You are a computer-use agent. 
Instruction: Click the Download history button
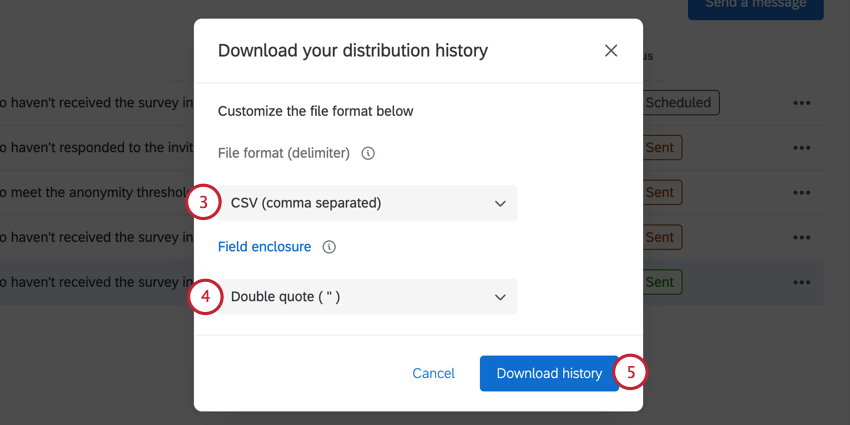pyautogui.click(x=549, y=373)
